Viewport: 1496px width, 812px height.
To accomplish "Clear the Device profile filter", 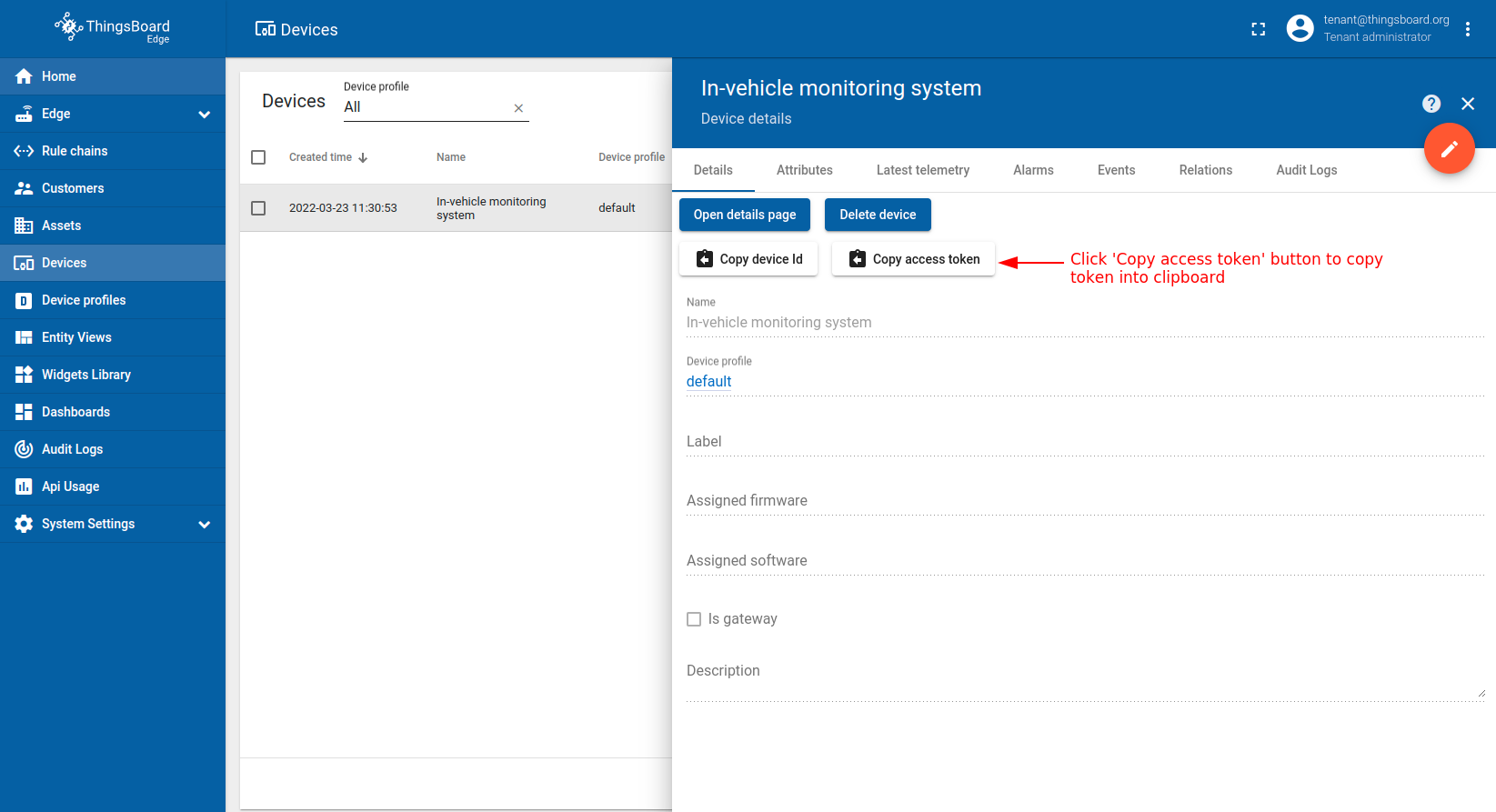I will [518, 107].
